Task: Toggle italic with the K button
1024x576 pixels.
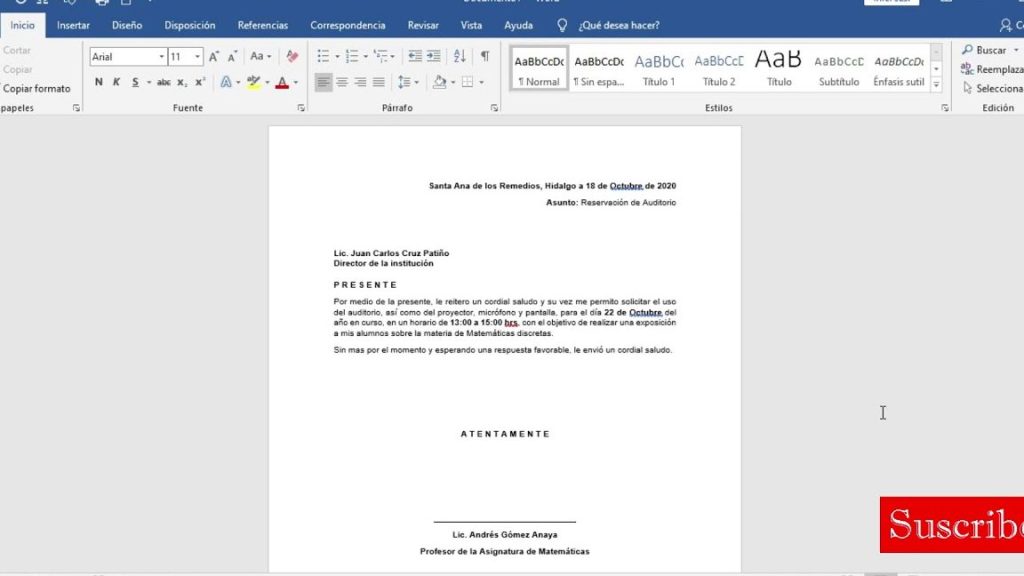Action: pos(116,82)
